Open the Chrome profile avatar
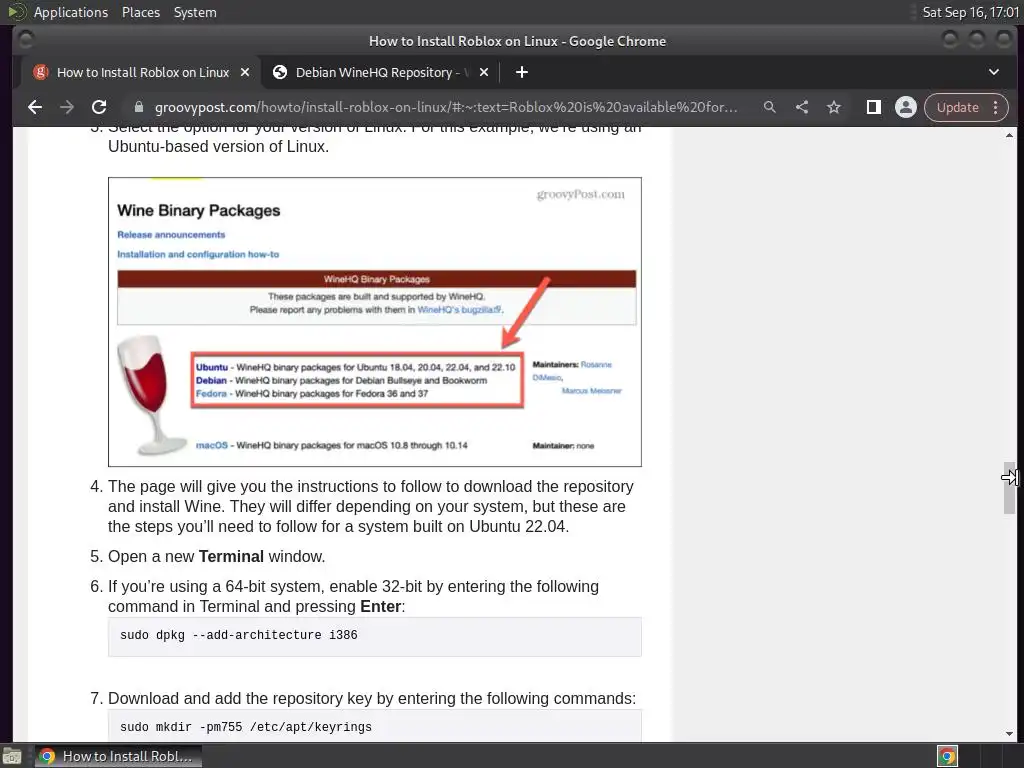 906,107
